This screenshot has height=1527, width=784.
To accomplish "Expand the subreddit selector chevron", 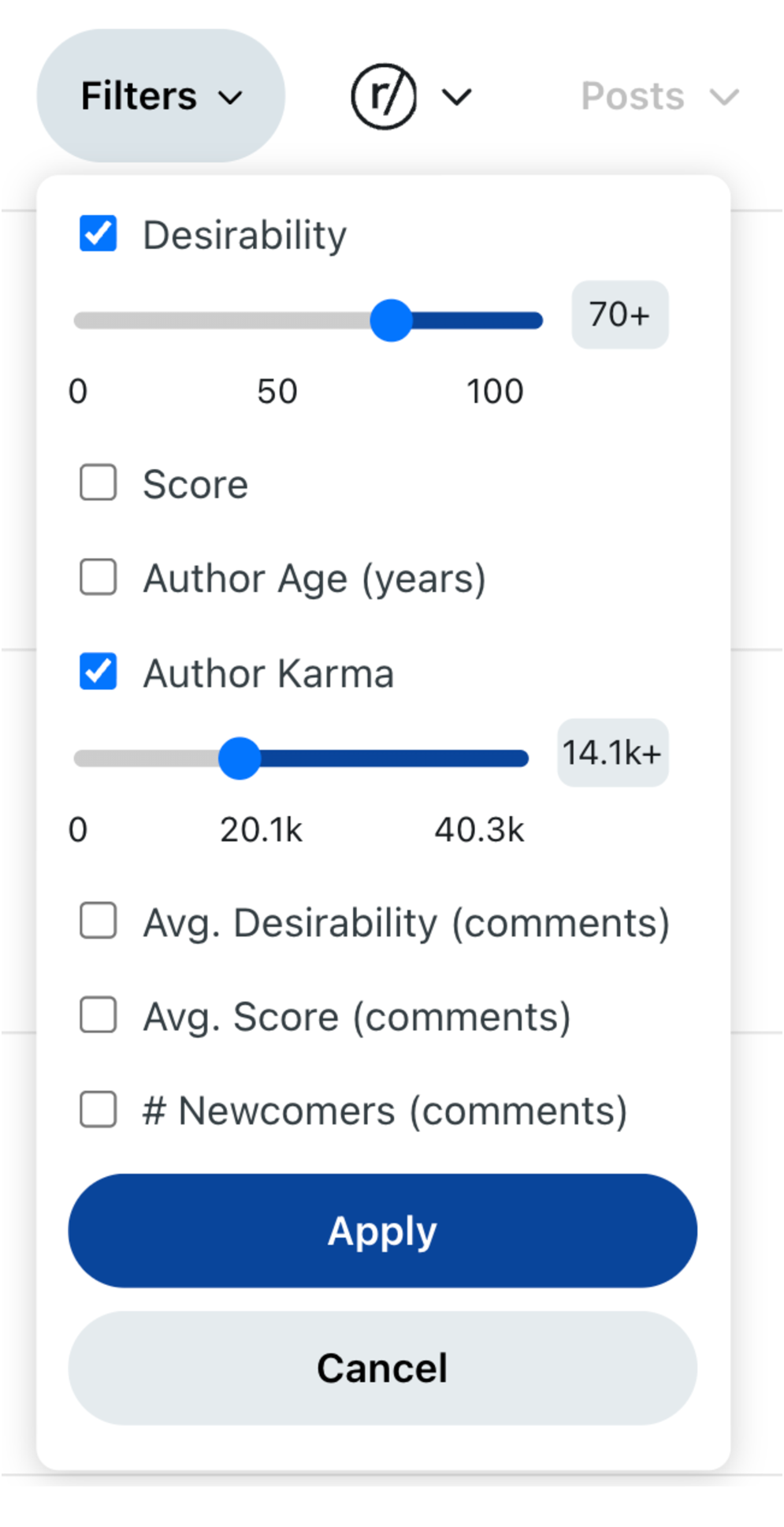I will point(456,97).
